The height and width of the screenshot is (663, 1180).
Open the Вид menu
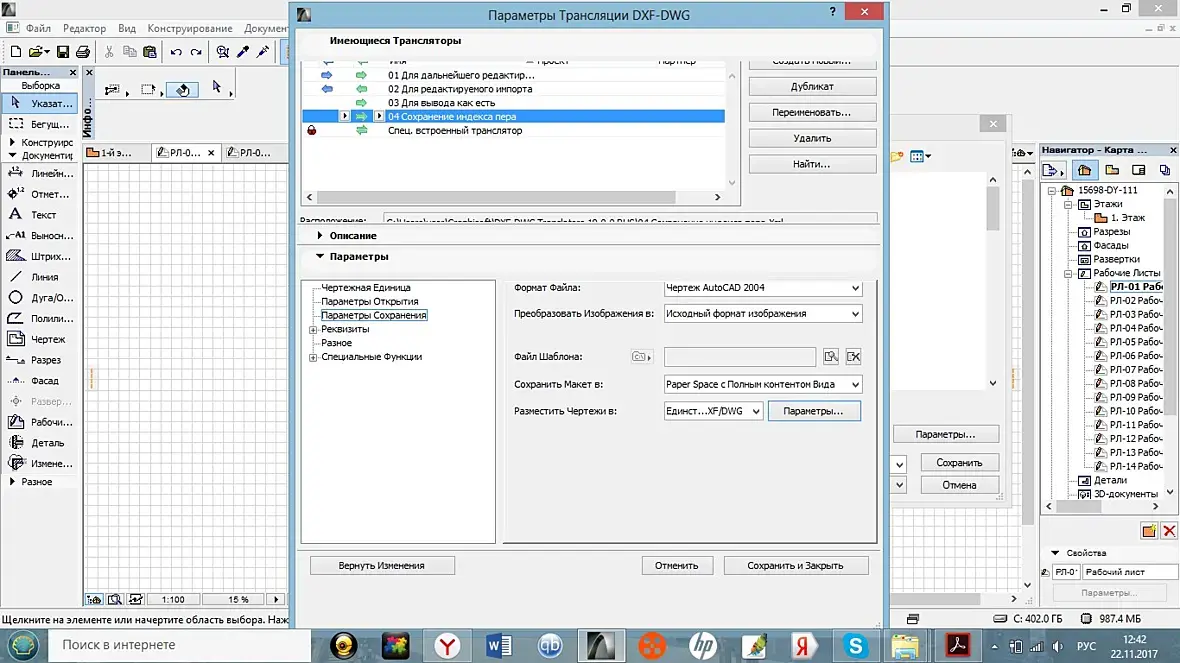click(127, 28)
